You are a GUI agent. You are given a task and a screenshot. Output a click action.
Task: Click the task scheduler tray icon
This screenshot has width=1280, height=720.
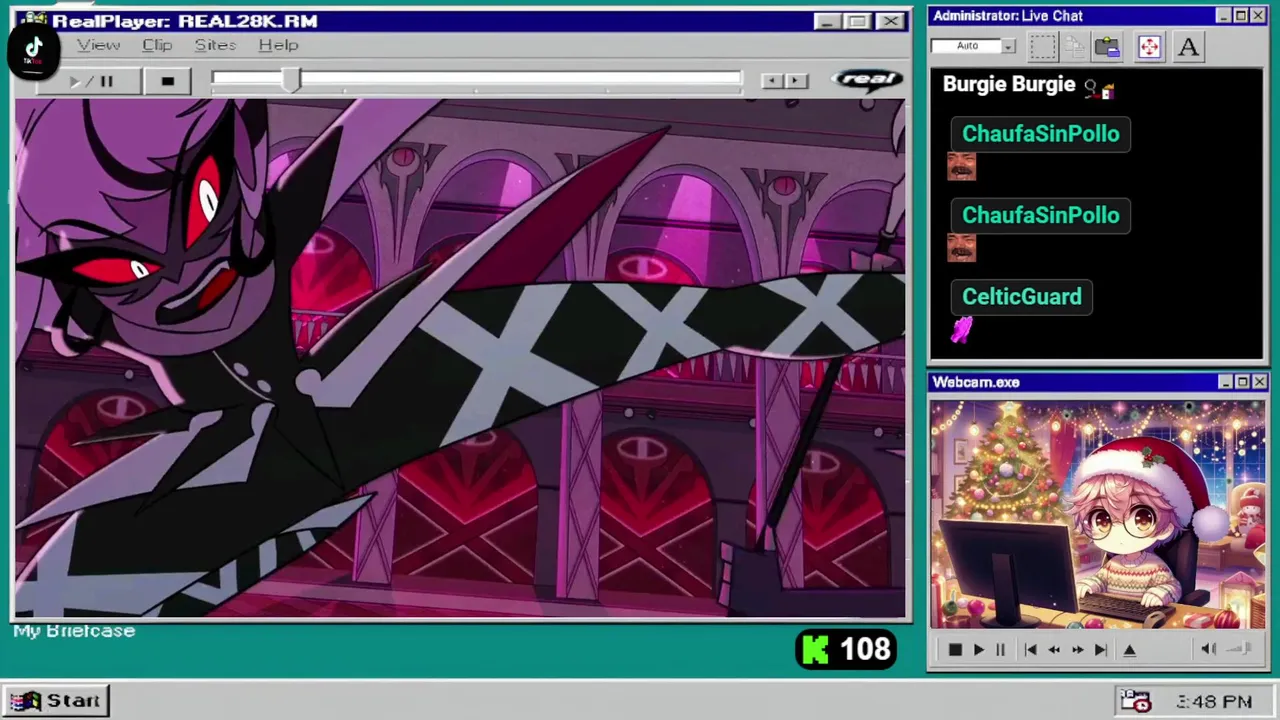point(1135,701)
